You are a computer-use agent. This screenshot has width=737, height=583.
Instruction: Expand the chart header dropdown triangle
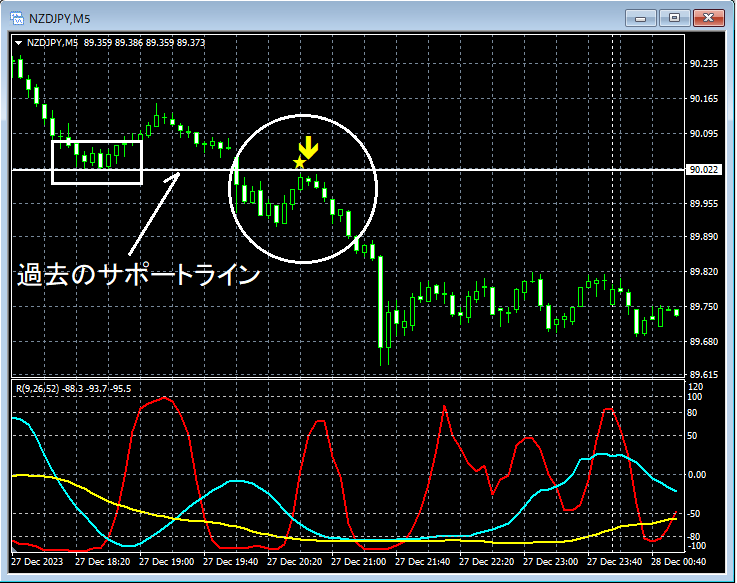[18, 43]
